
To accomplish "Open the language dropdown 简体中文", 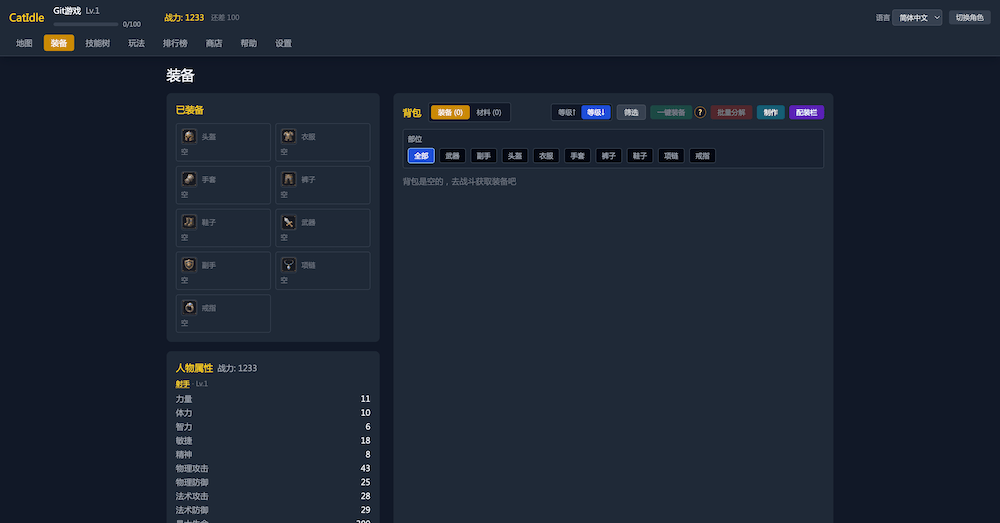I will (x=916, y=18).
